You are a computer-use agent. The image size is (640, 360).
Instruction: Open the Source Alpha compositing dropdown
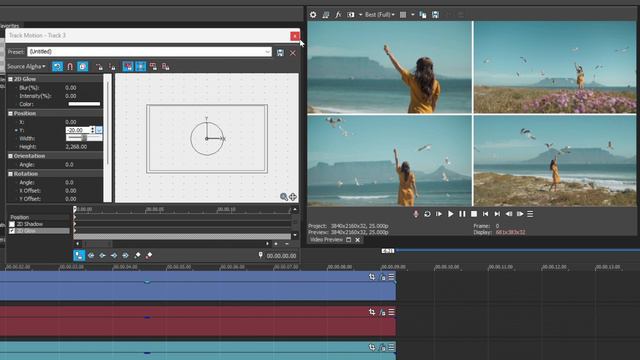pyautogui.click(x=27, y=67)
